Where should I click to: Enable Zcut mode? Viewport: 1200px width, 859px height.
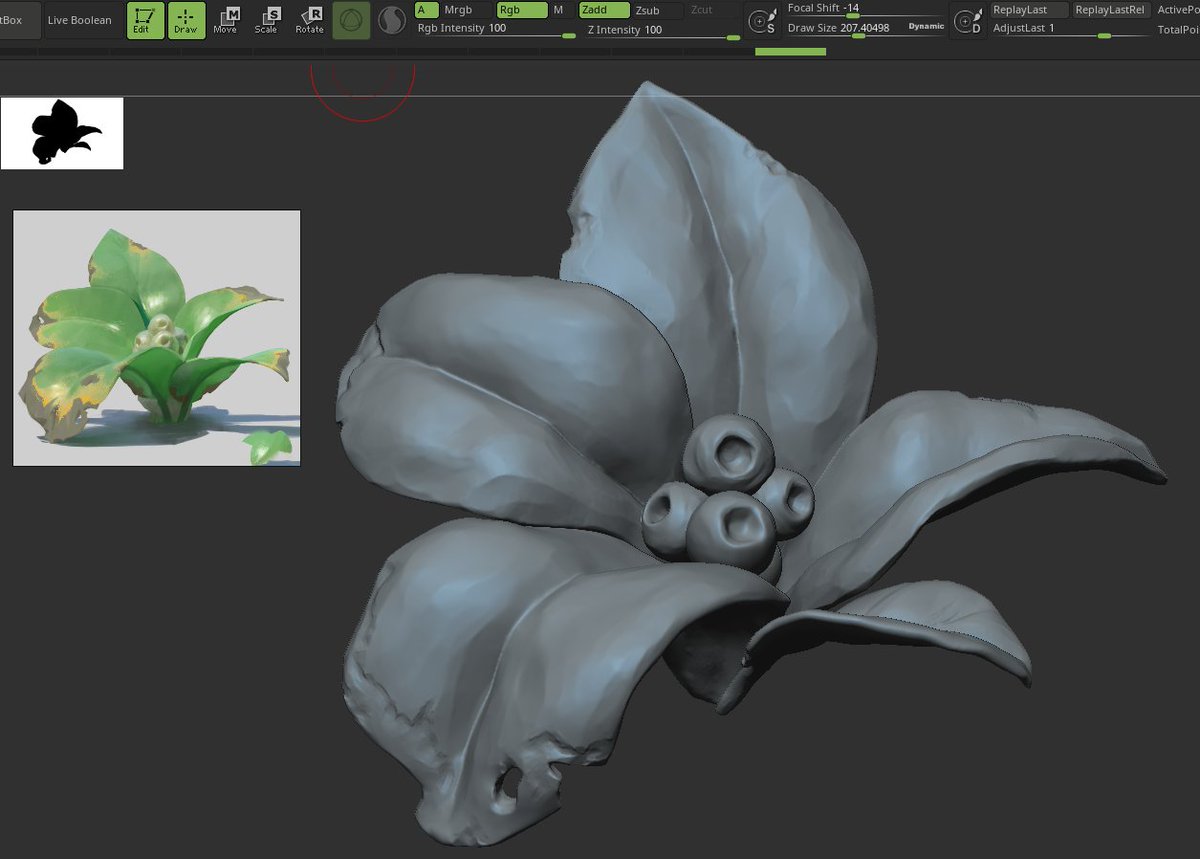[x=713, y=10]
